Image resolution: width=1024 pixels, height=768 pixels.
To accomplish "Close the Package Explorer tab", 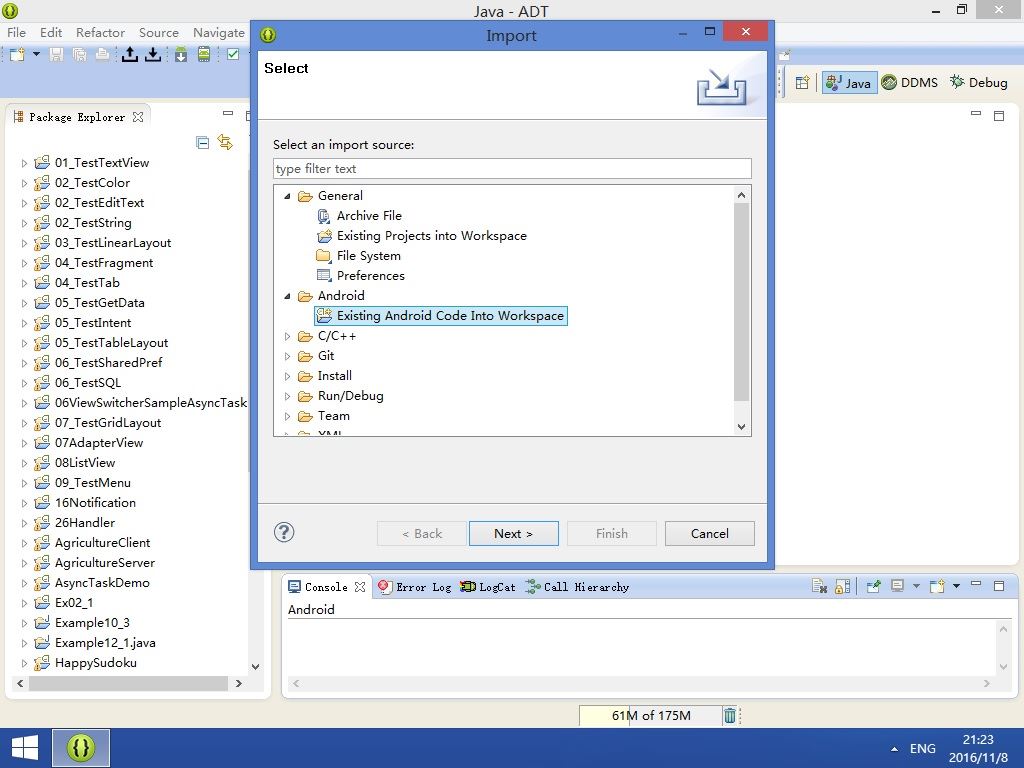I will (138, 117).
